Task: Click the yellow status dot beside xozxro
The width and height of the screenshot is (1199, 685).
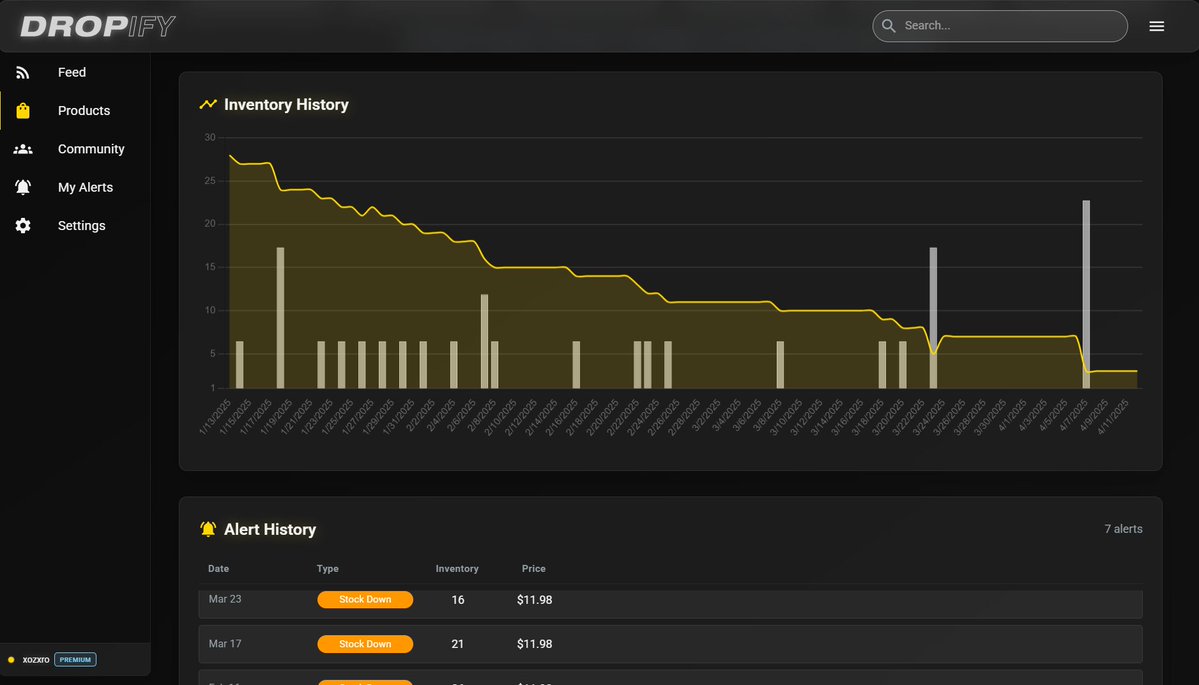Action: (x=11, y=660)
